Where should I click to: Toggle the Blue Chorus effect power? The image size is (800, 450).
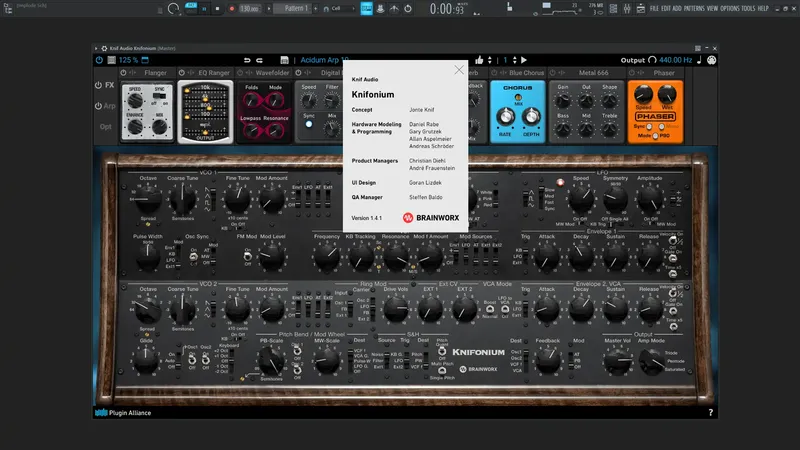[494, 73]
